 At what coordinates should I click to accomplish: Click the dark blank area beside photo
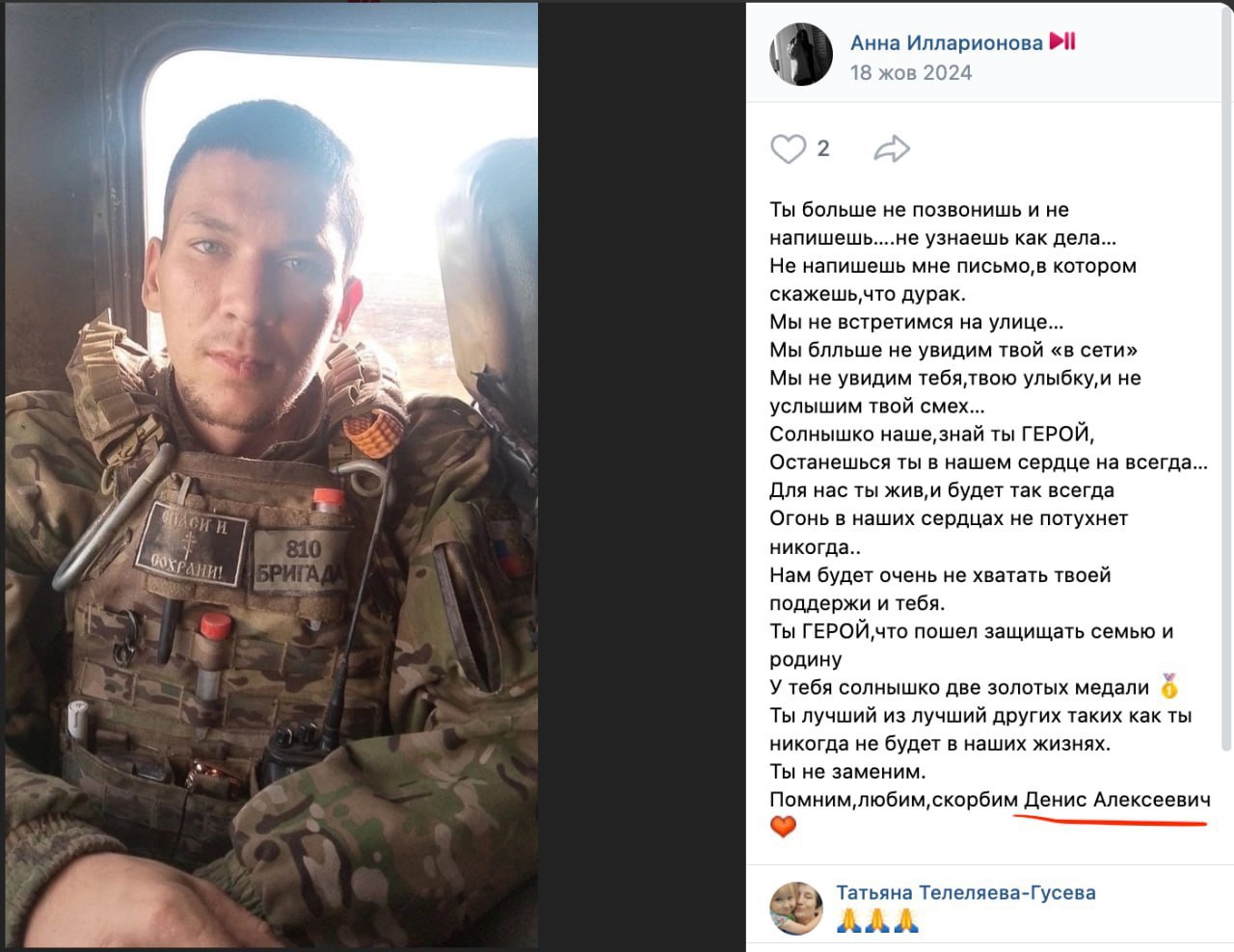click(x=641, y=476)
